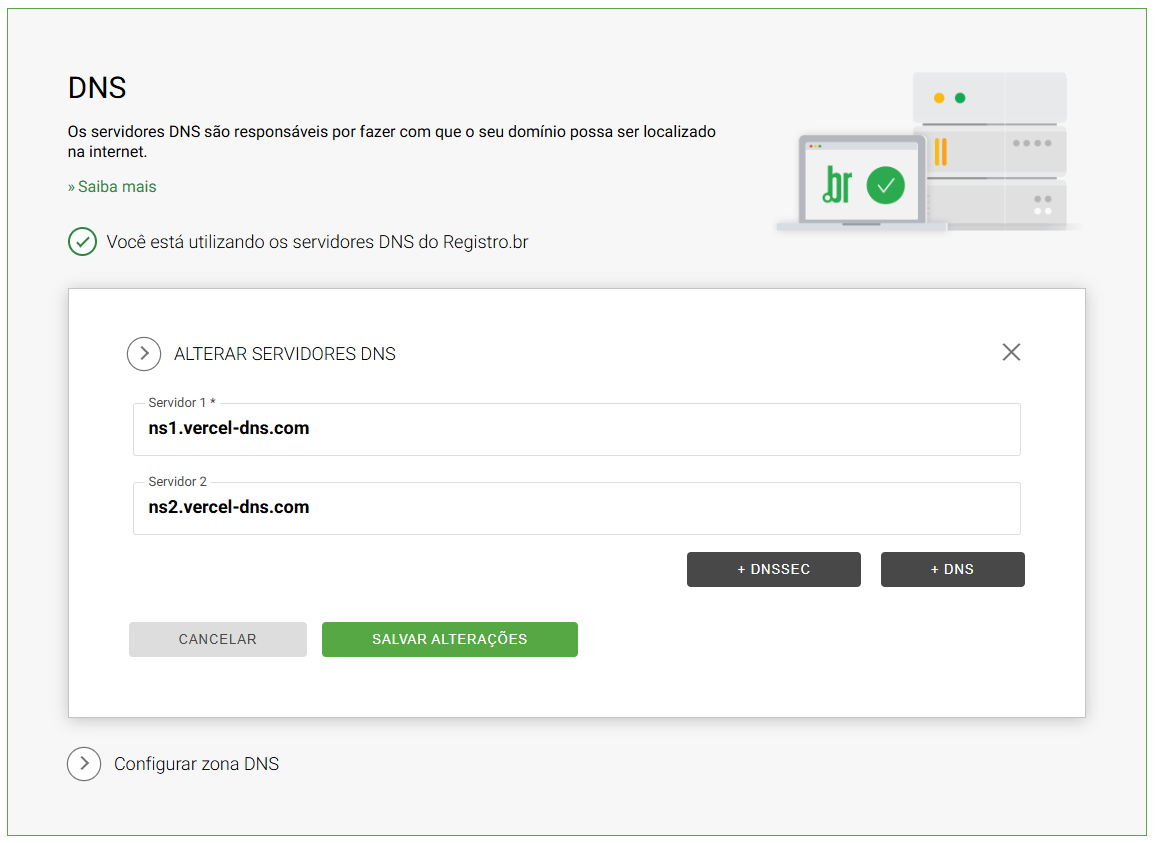Click the Registro.br DNS servers status text
1155x843 pixels.
317,242
